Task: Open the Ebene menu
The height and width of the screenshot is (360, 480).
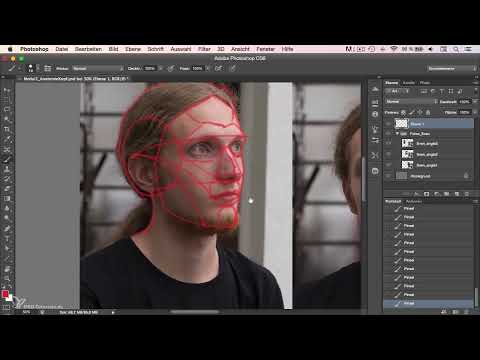Action: (133, 49)
